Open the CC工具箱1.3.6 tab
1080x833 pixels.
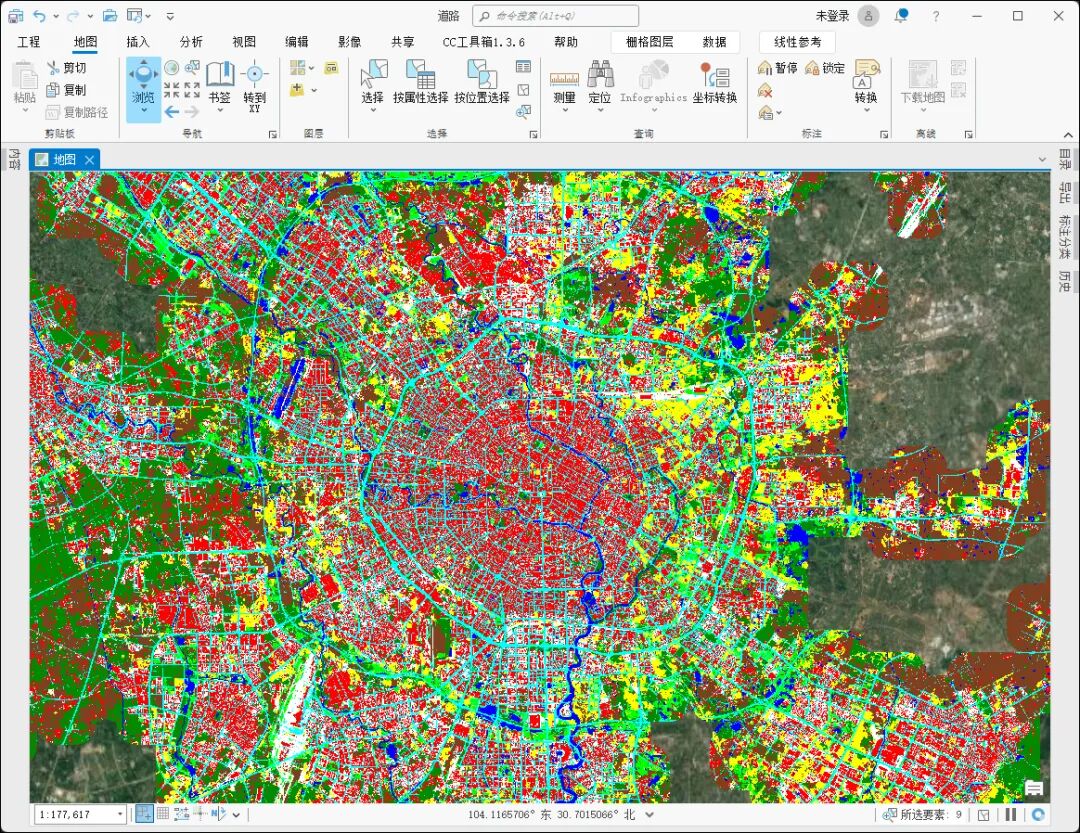pos(484,42)
